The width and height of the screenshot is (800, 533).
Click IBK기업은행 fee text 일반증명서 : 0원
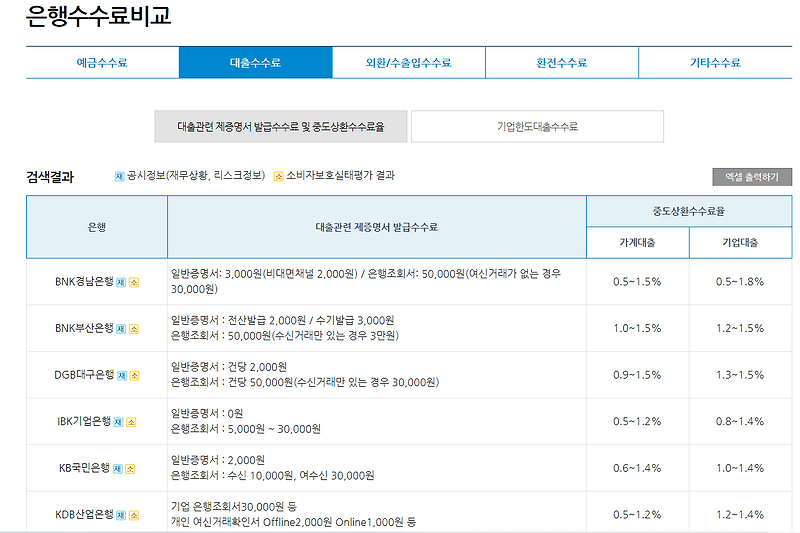[207, 413]
